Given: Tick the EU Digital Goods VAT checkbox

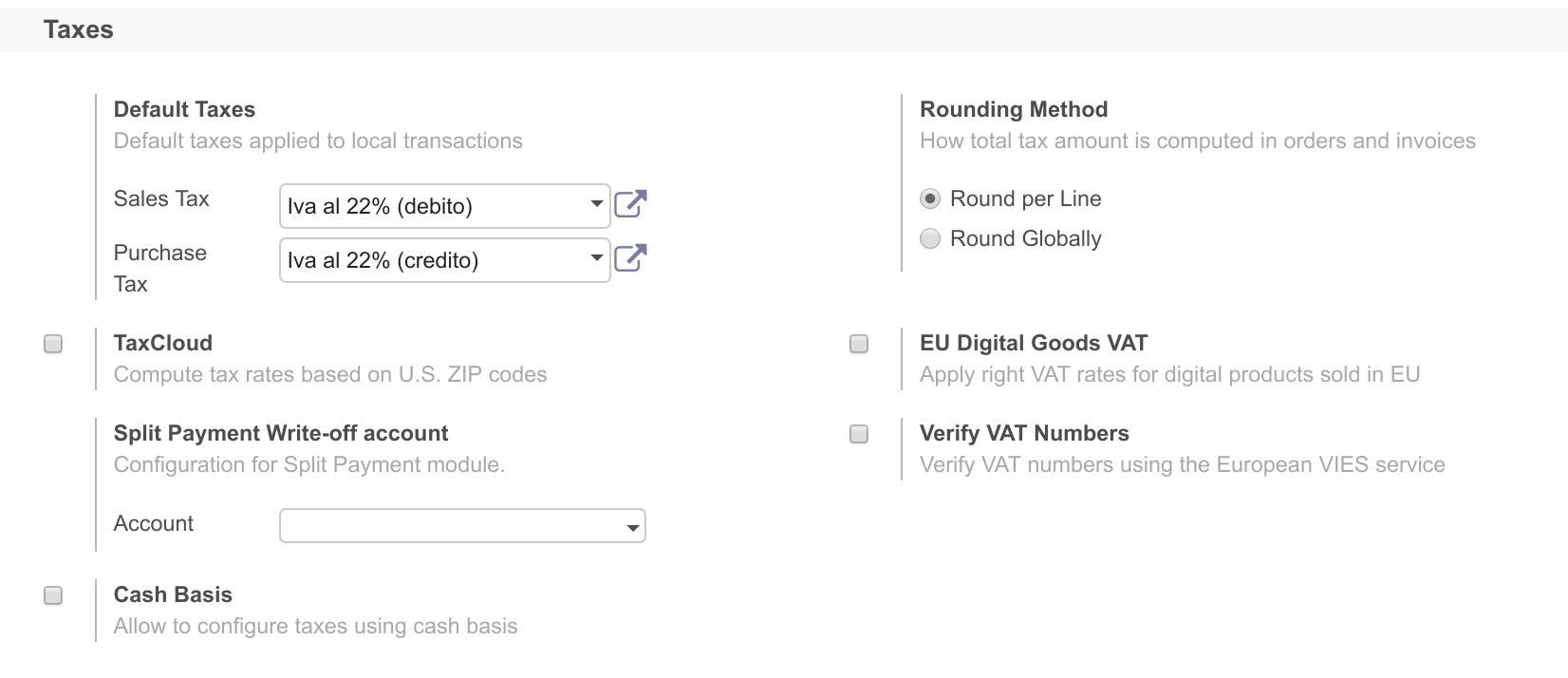Looking at the screenshot, I should tap(859, 344).
